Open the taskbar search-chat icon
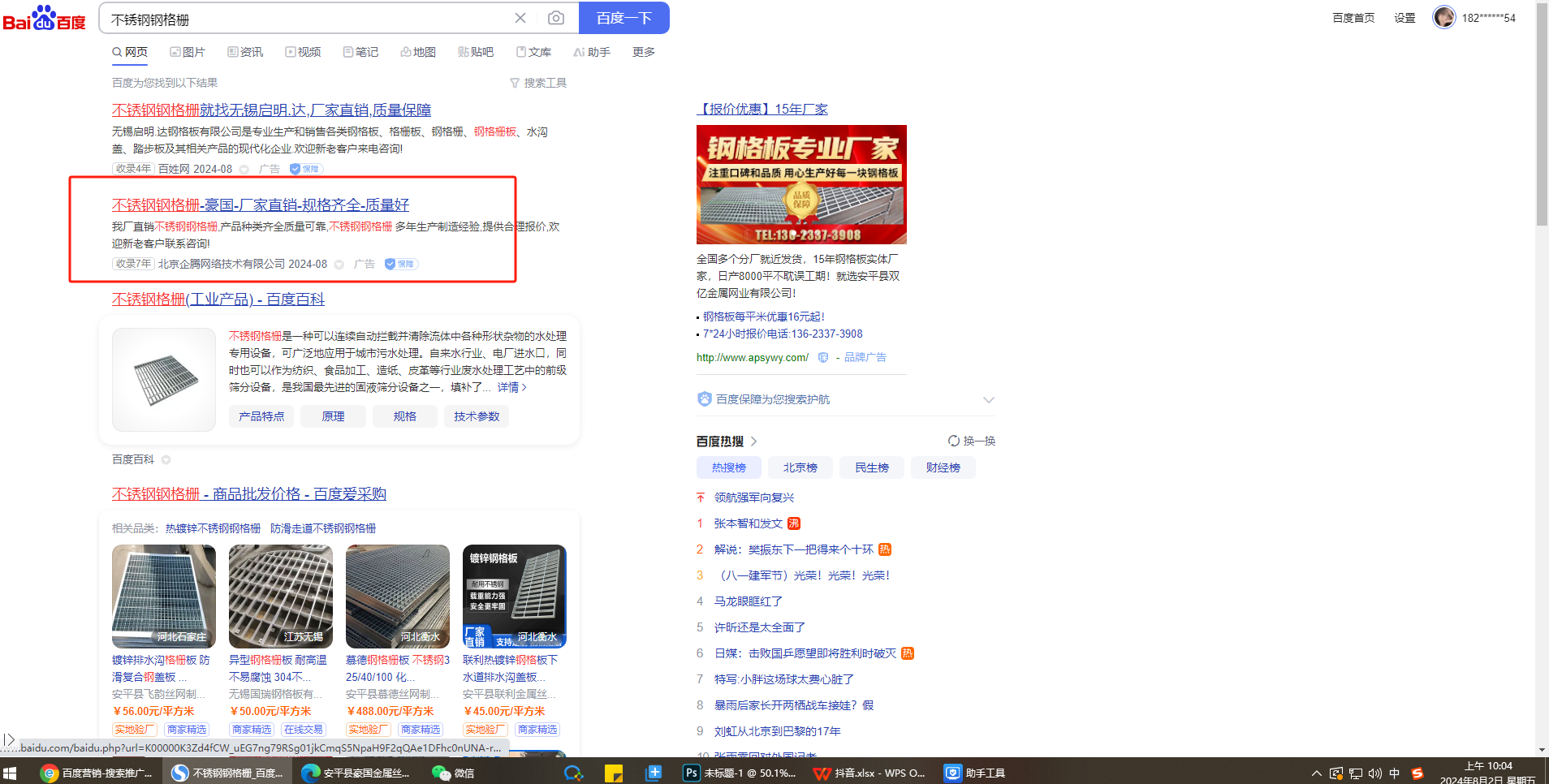The image size is (1549, 784). [573, 773]
